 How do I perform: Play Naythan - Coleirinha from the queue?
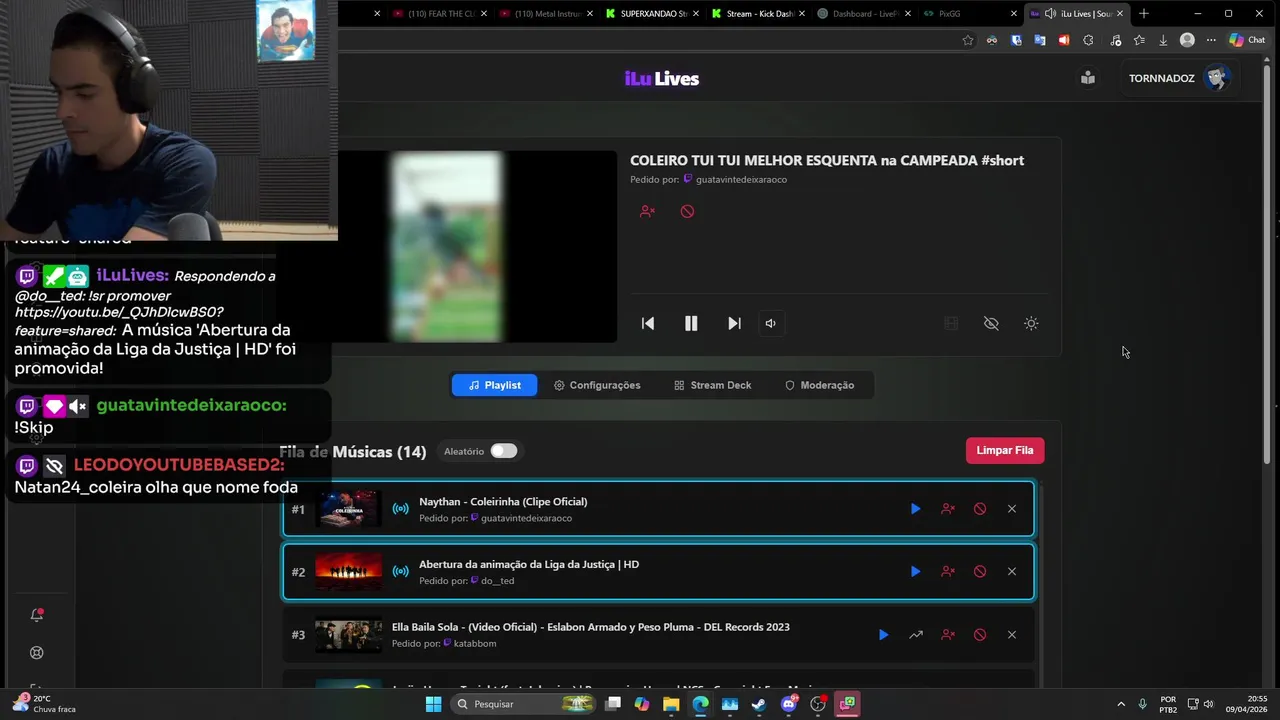(915, 509)
